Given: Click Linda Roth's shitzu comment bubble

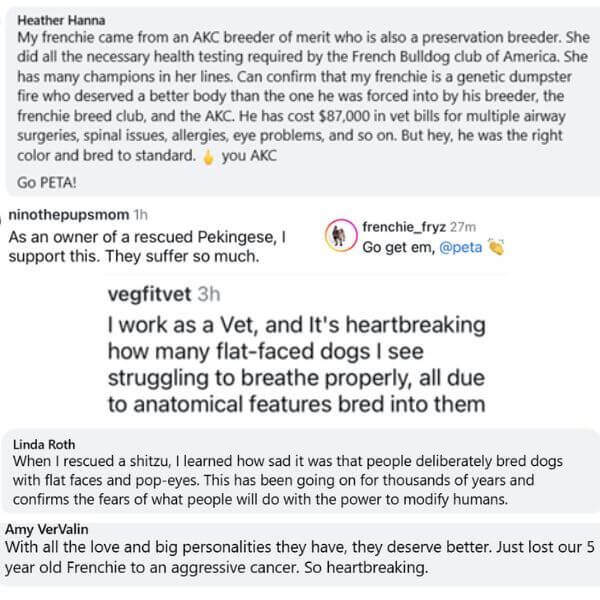Looking at the screenshot, I should click(300, 471).
